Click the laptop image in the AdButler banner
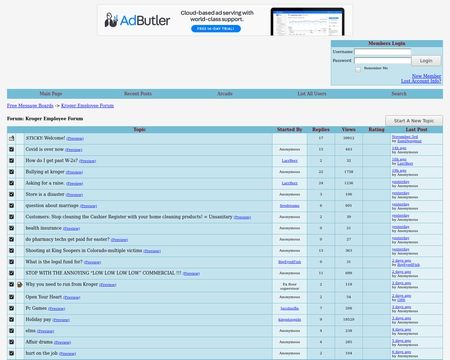Viewport: 450px width, 360px height. [307, 22]
